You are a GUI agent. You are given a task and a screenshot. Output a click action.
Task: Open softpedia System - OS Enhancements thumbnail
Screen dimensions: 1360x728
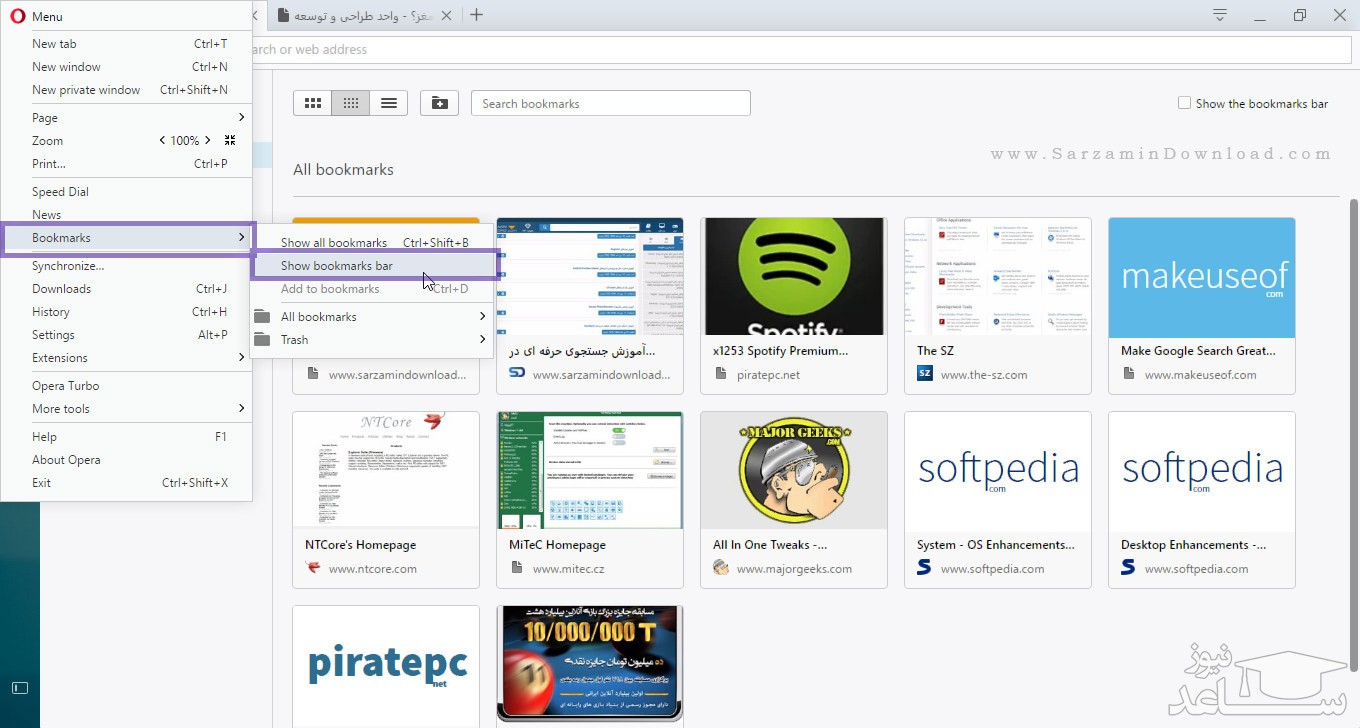pyautogui.click(x=996, y=470)
